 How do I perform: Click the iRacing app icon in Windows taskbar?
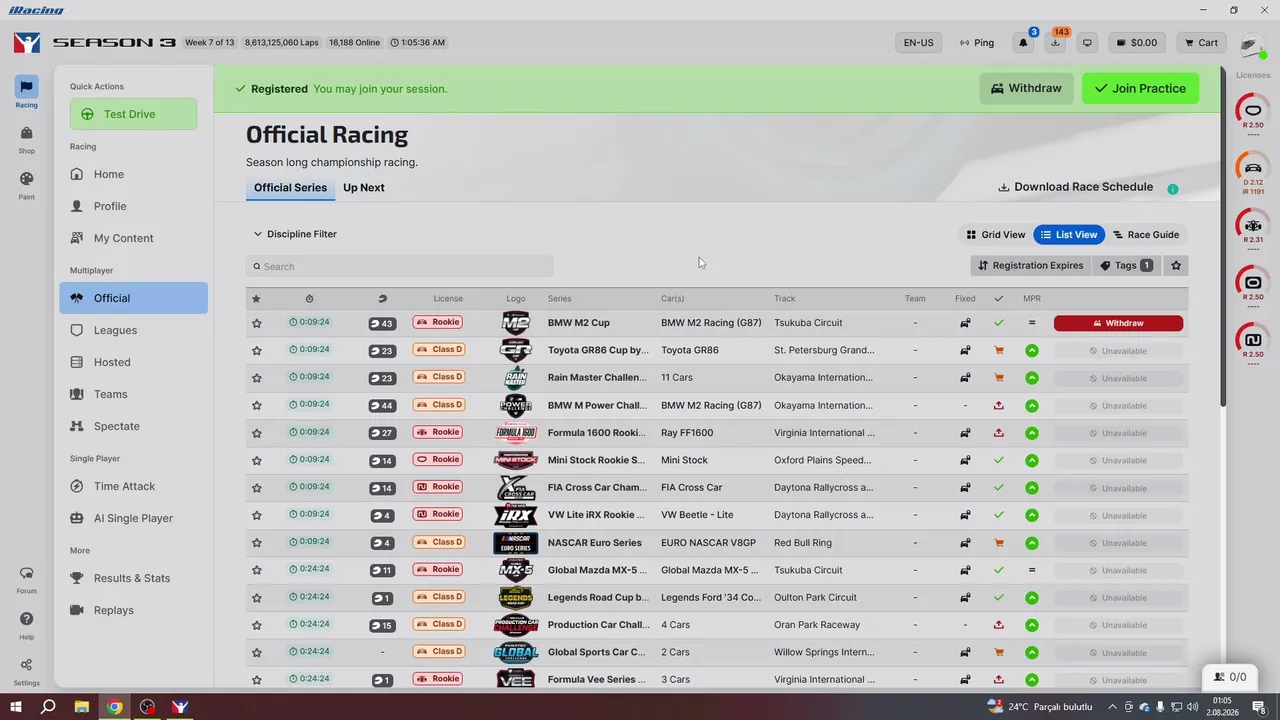180,706
